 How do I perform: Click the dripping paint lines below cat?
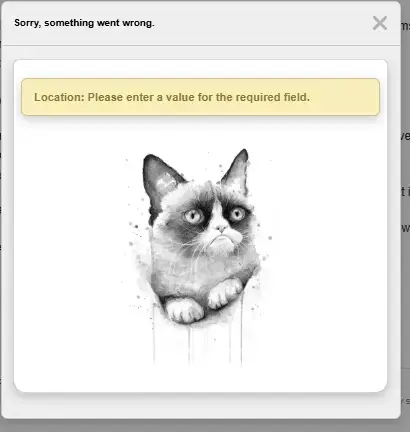click(x=198, y=343)
